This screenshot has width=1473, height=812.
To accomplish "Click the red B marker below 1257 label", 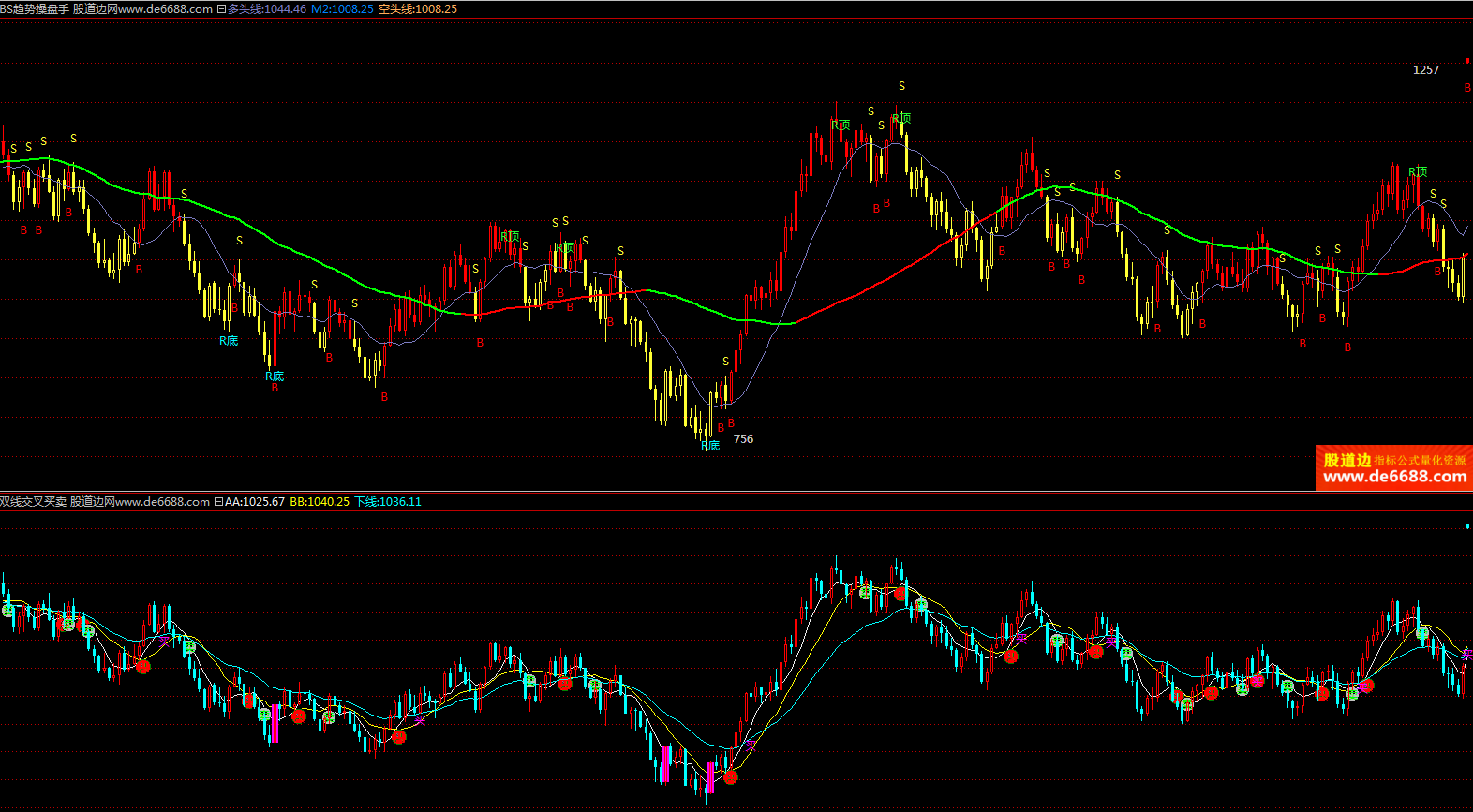I will point(1467,88).
